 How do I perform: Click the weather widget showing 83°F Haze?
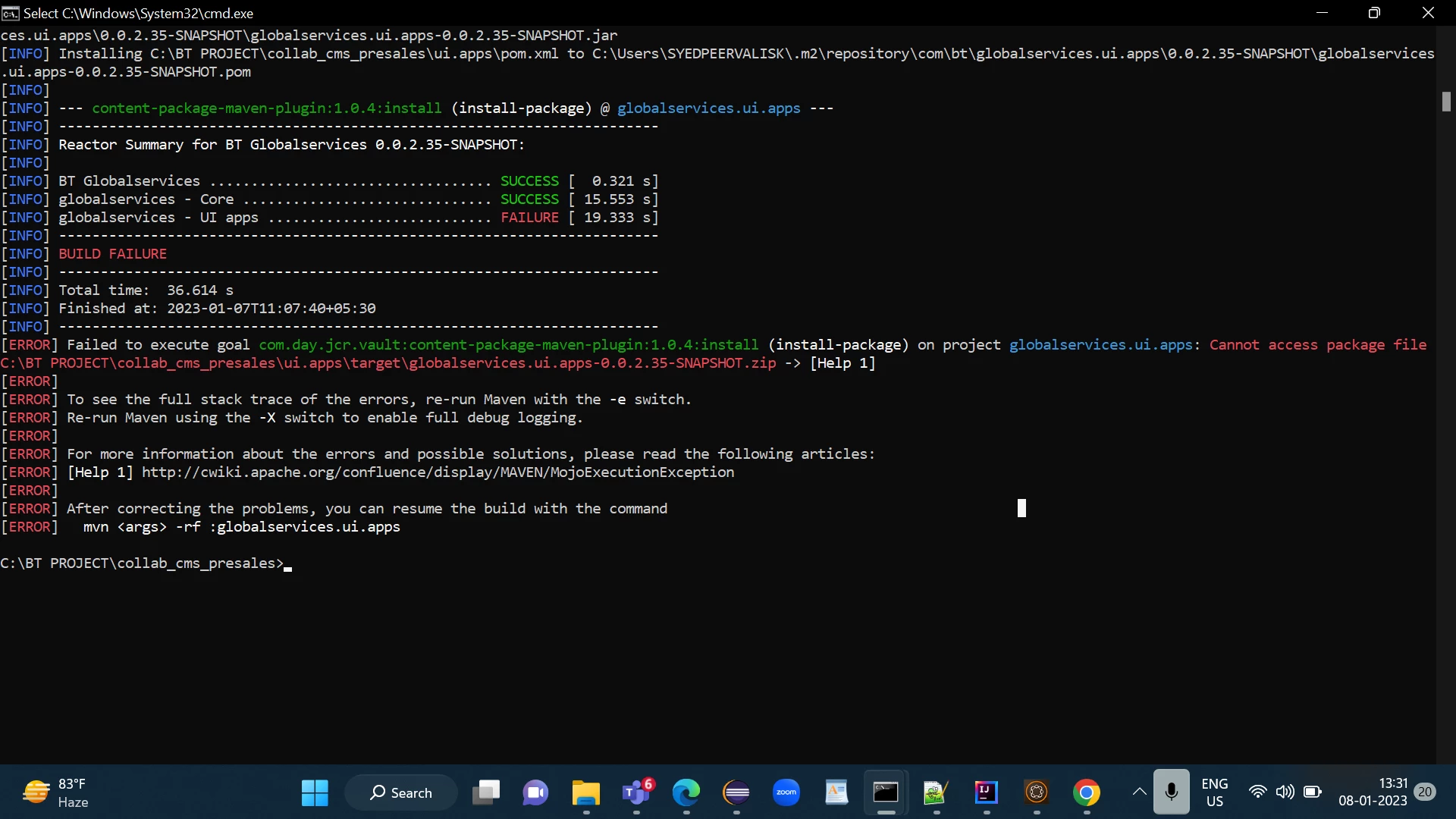point(57,793)
